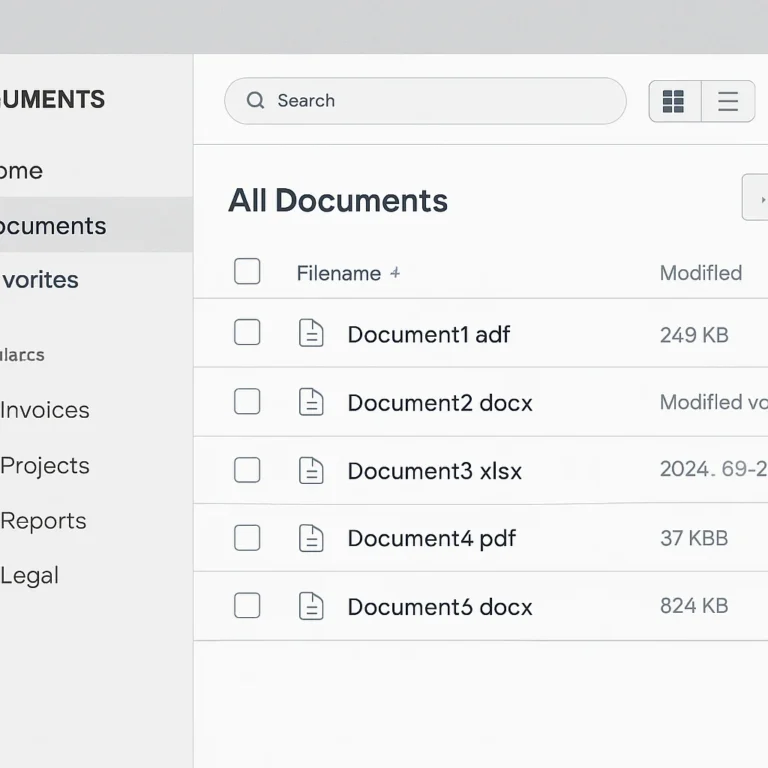Open the Projects folder

45,466
